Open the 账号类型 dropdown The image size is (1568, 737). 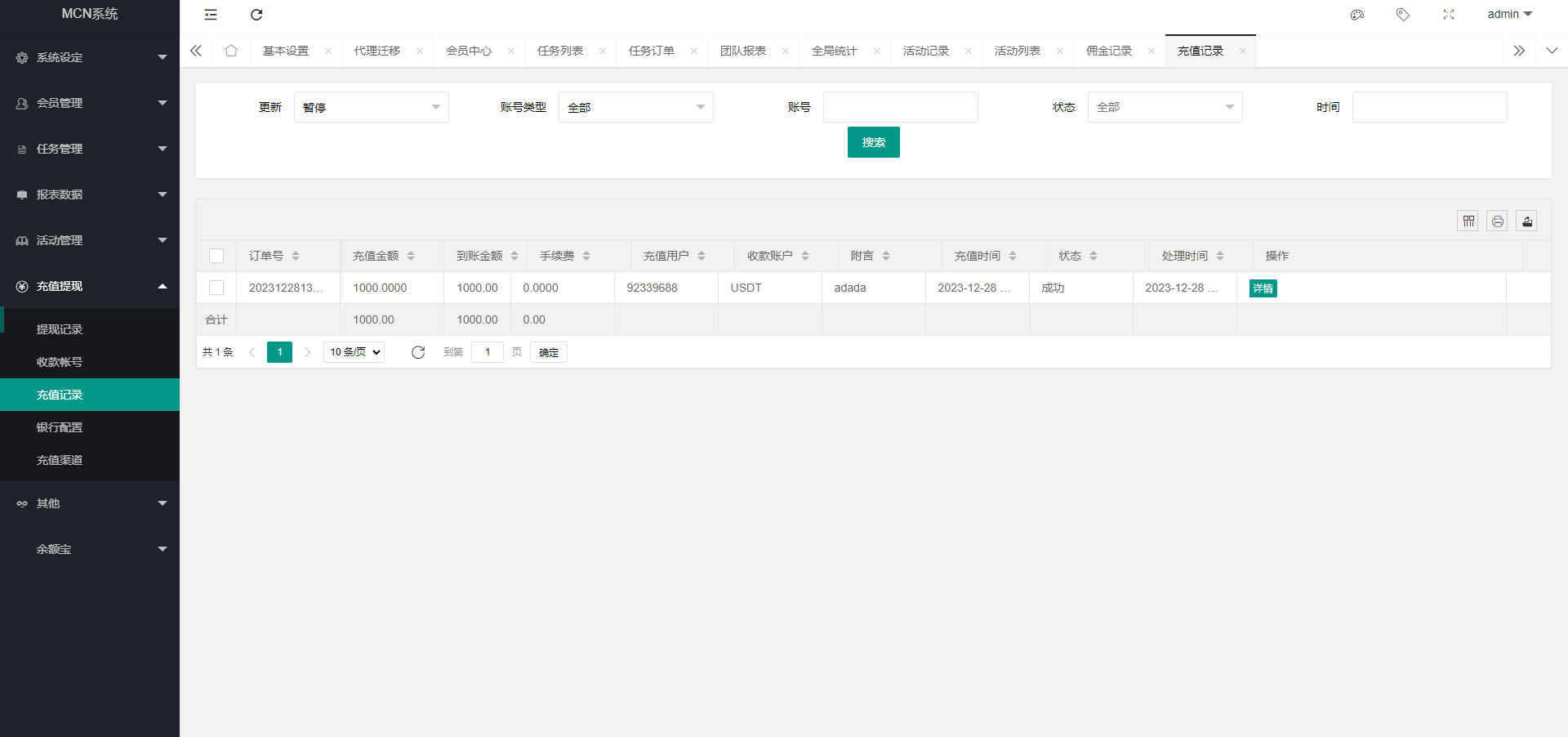[x=635, y=107]
